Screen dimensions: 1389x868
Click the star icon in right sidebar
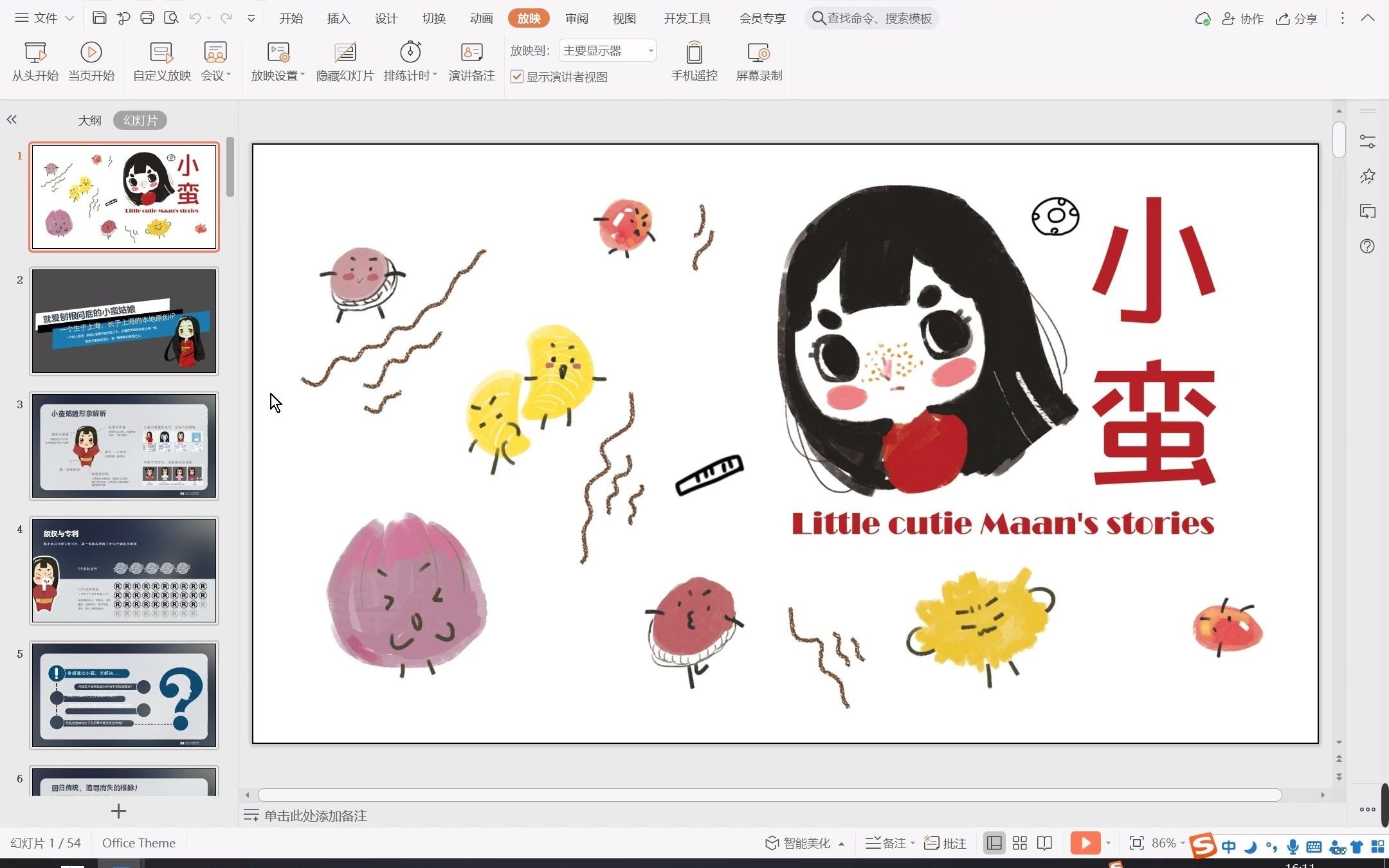click(x=1367, y=176)
